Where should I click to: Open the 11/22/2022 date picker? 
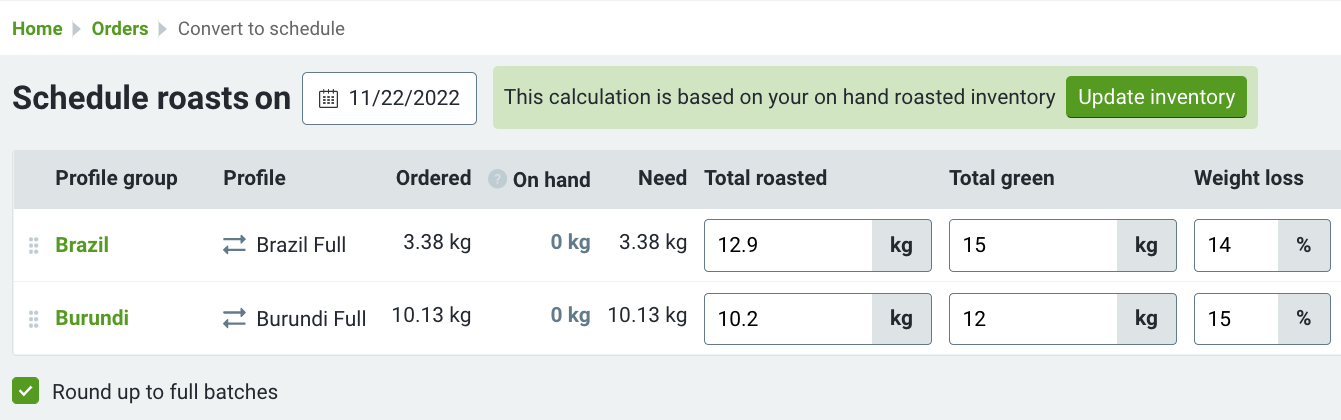(389, 98)
